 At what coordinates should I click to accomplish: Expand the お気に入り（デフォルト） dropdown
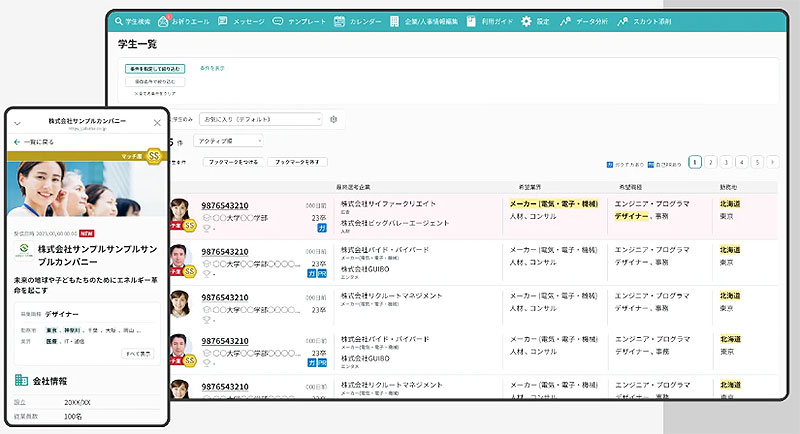pyautogui.click(x=262, y=119)
